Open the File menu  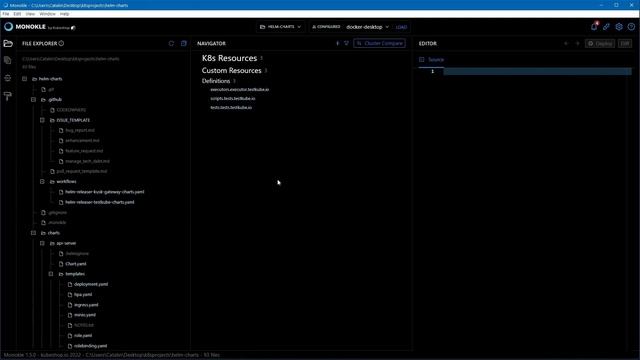[6, 14]
